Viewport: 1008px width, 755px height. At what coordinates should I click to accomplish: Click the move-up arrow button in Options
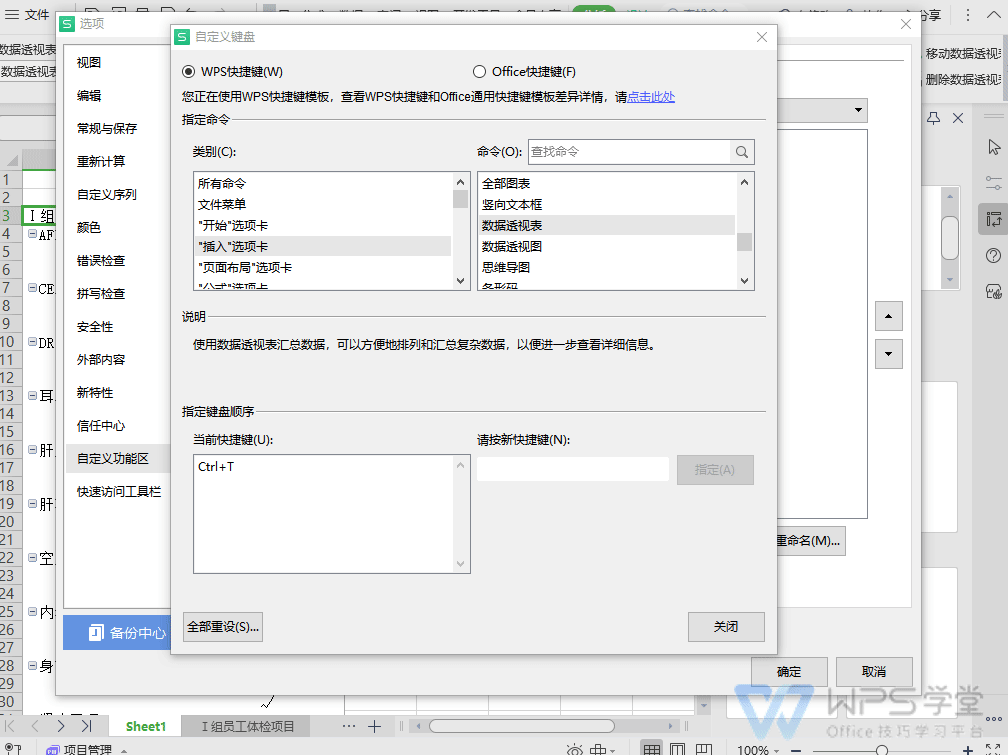tap(888, 316)
